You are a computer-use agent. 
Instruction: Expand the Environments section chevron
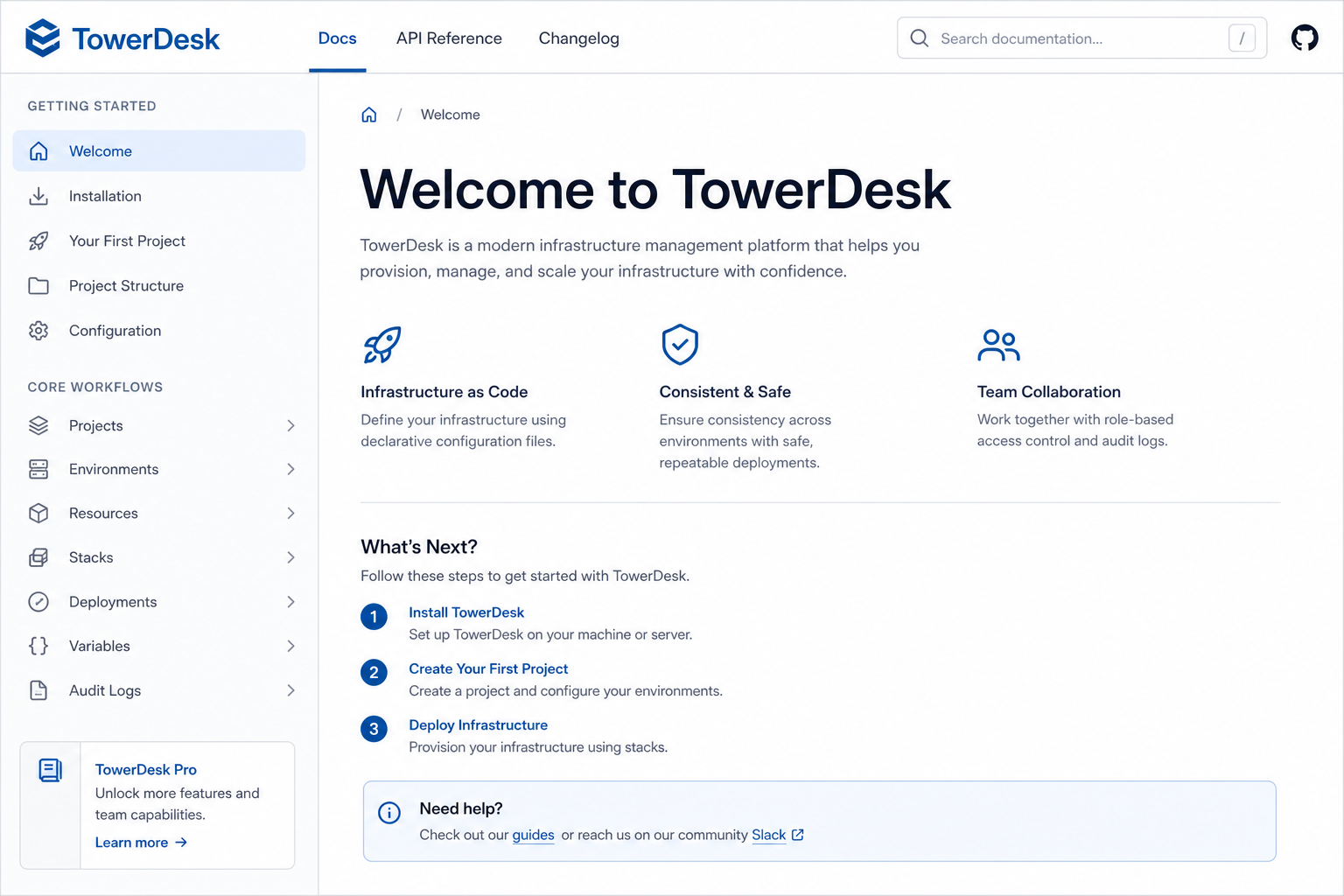290,469
